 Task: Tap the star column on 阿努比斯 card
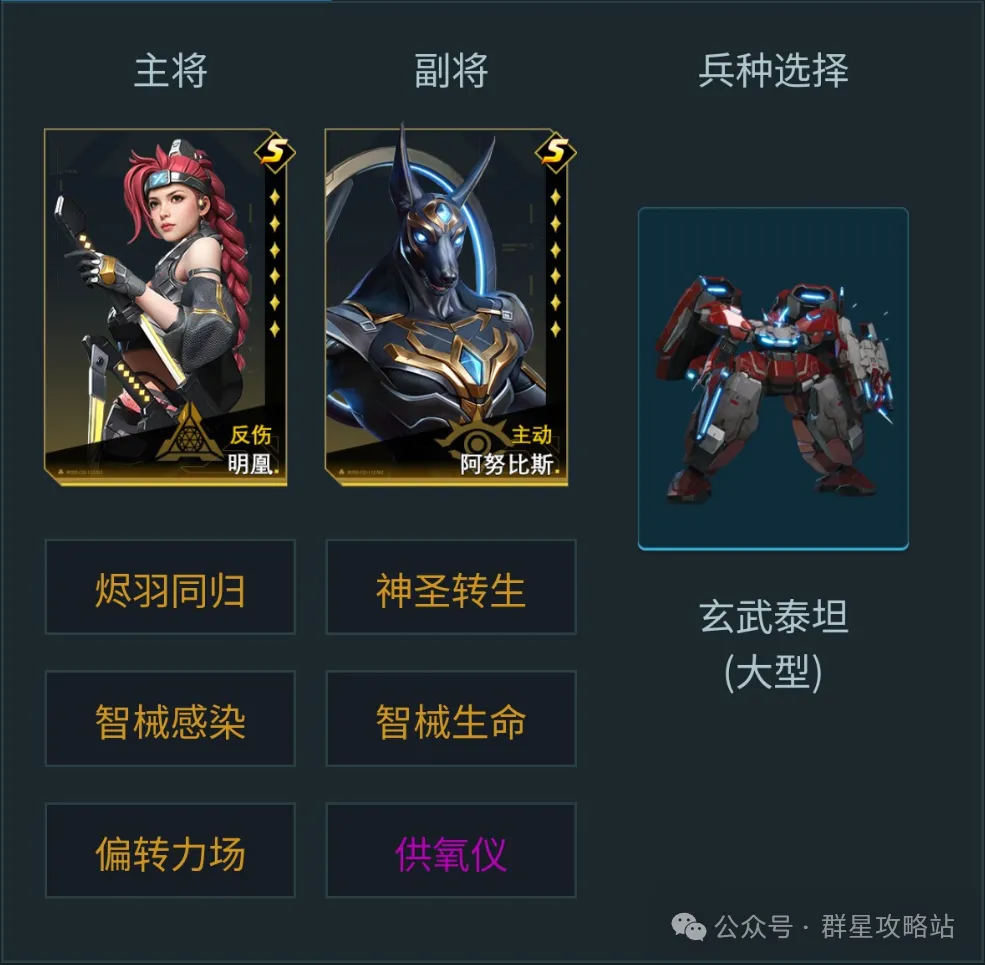[555, 263]
